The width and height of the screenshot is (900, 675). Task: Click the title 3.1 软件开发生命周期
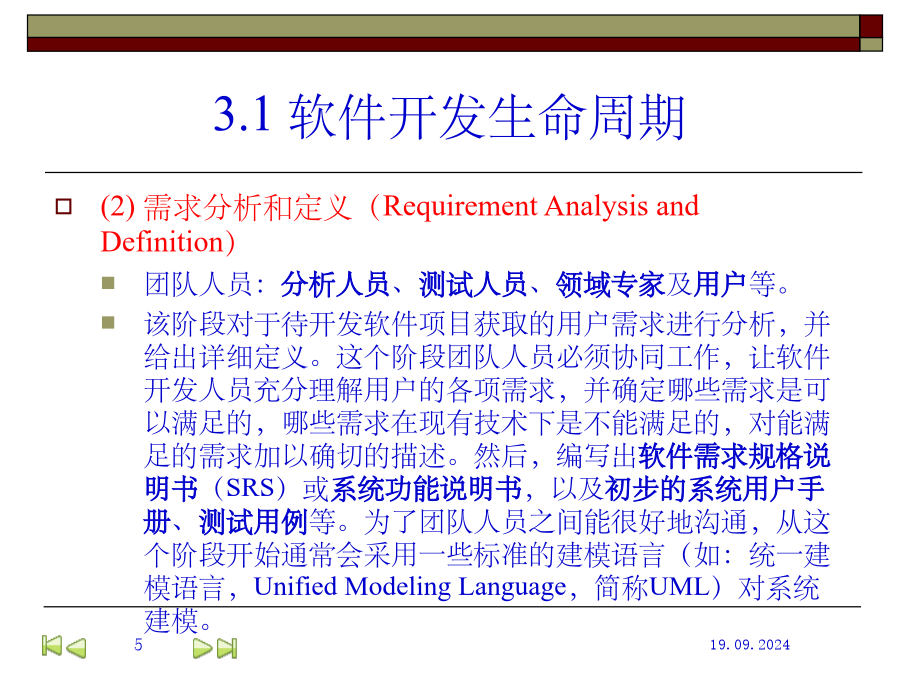click(x=449, y=117)
